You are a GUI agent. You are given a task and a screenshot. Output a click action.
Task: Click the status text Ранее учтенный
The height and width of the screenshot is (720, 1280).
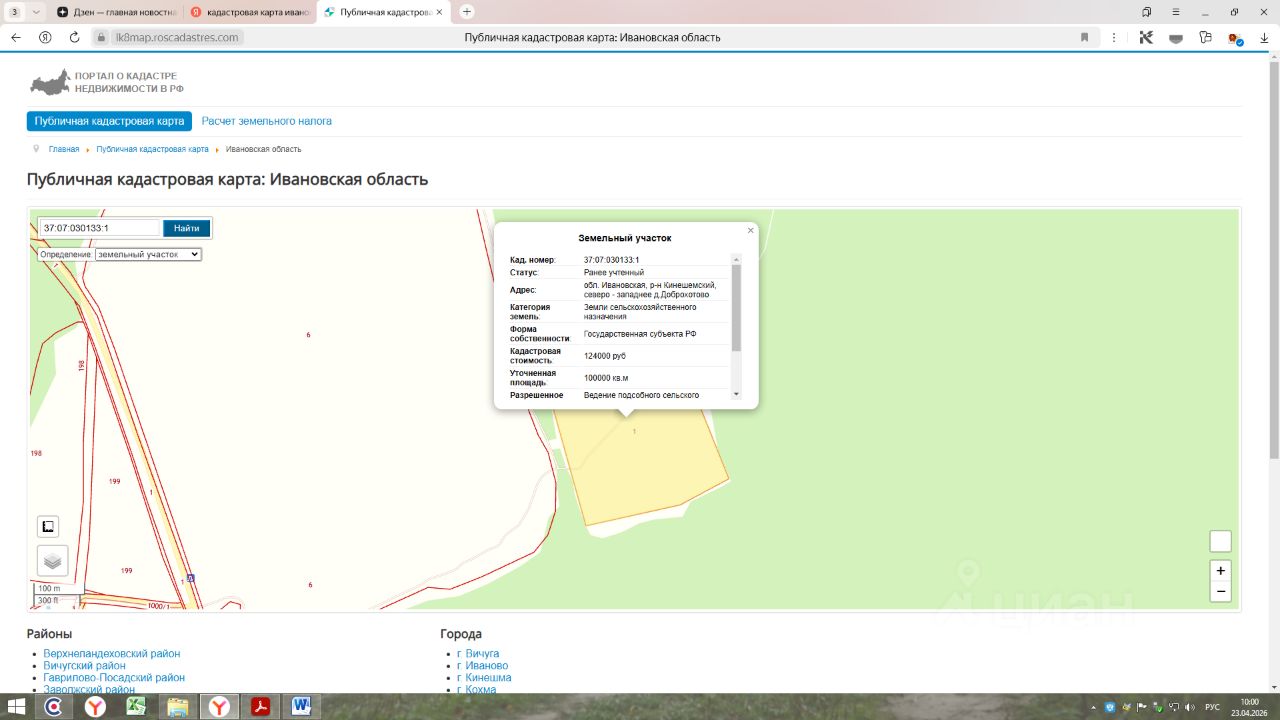tap(614, 272)
